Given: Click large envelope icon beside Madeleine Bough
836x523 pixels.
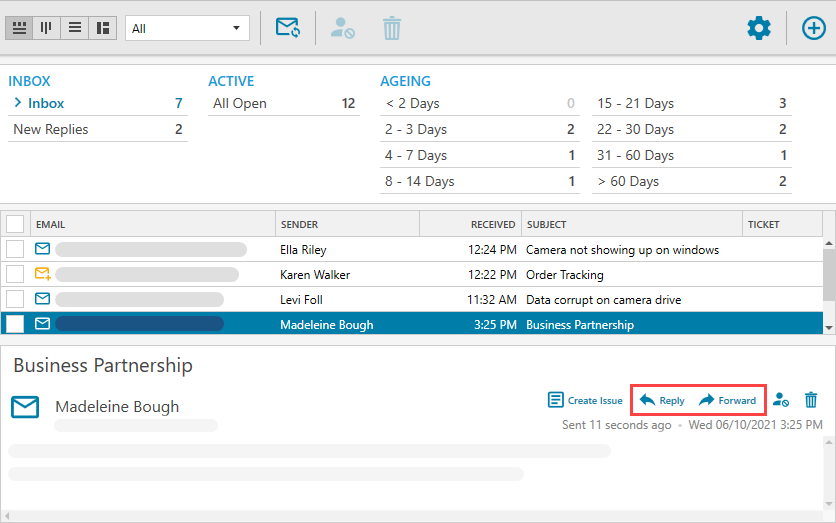Looking at the screenshot, I should [25, 407].
